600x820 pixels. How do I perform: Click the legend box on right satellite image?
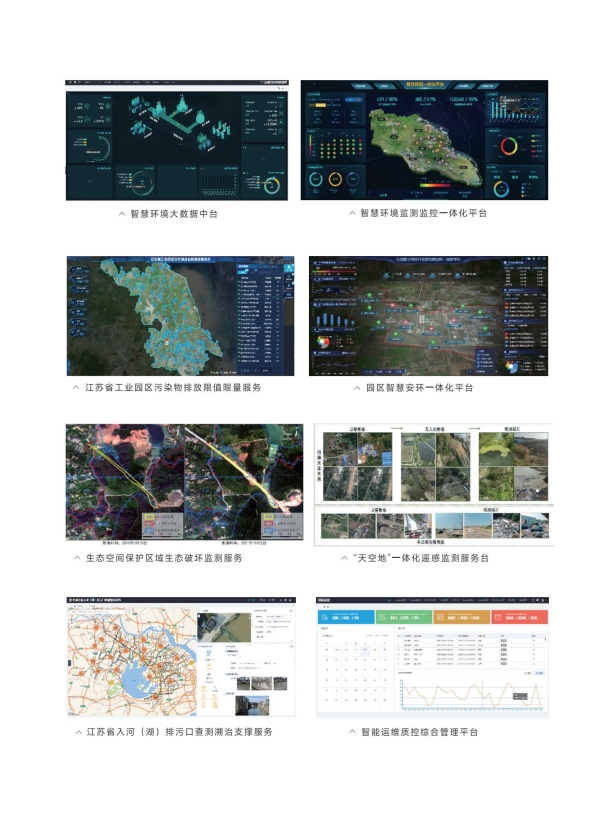[282, 525]
